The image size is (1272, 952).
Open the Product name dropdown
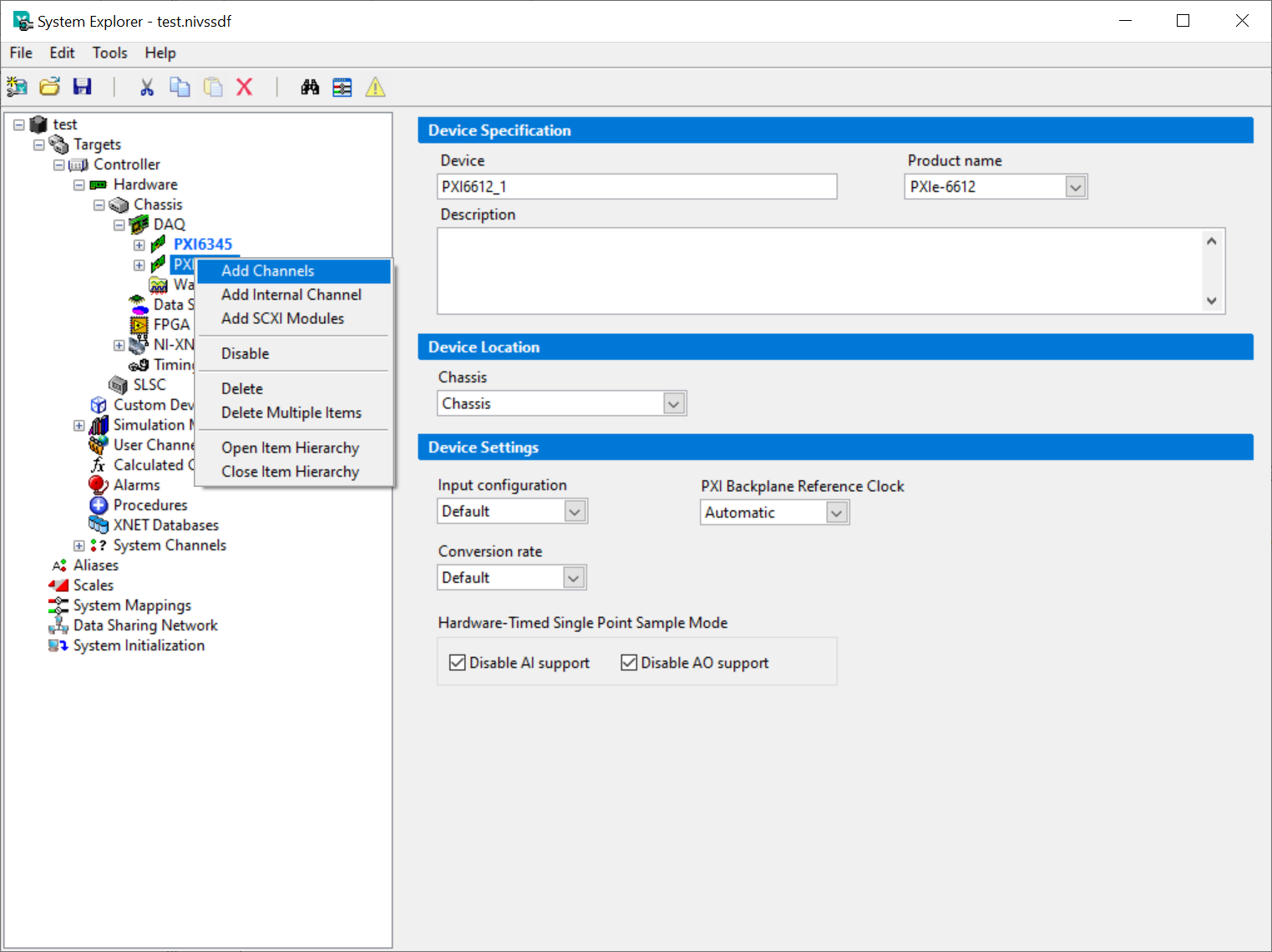point(1076,187)
